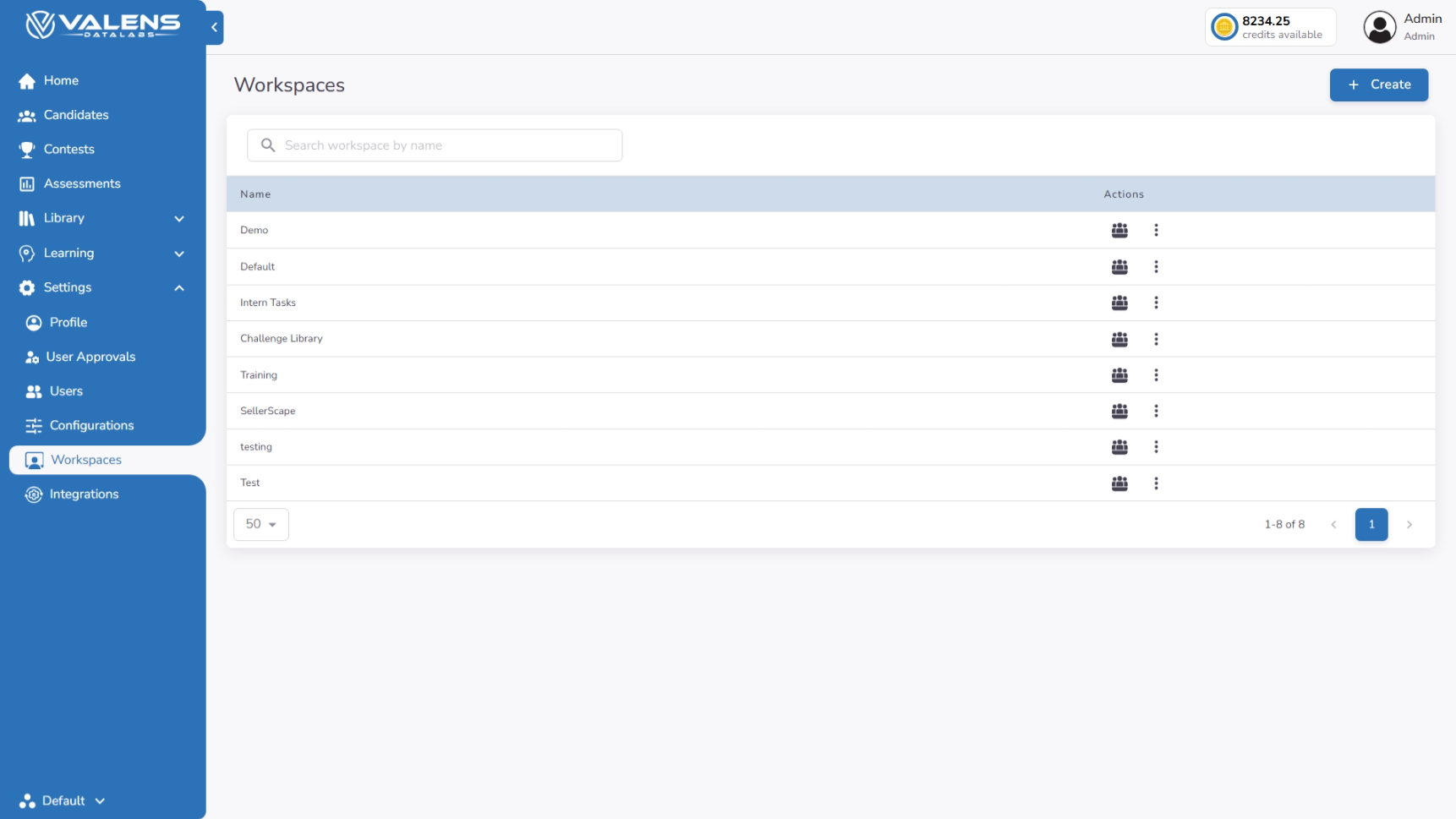This screenshot has width=1456, height=819.
Task: Open the Default workspace switcher at bottom
Action: tap(61, 800)
